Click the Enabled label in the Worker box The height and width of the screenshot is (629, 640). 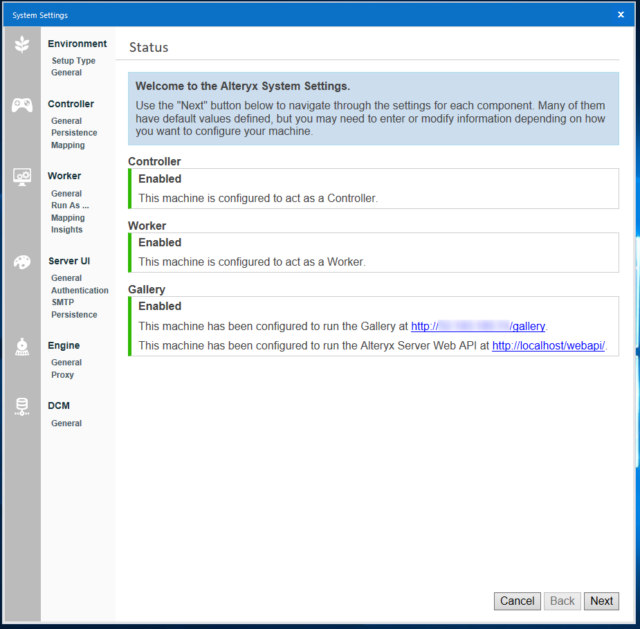tap(160, 242)
